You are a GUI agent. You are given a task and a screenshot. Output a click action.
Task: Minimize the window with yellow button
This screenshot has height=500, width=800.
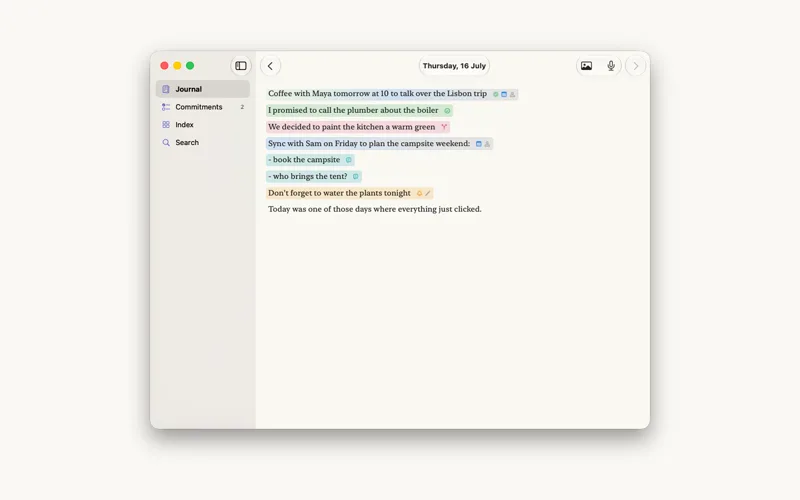coord(177,65)
